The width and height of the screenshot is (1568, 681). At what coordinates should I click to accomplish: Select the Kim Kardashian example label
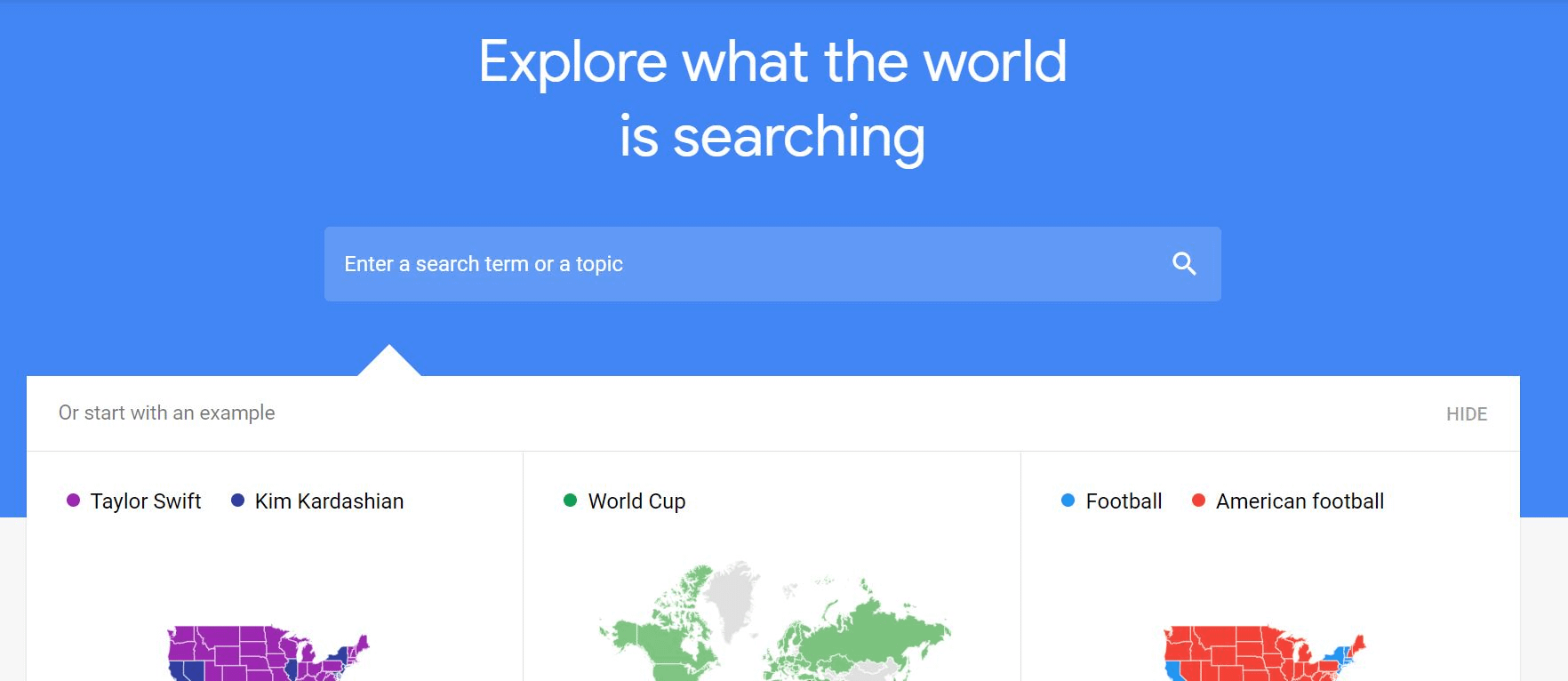click(x=329, y=501)
